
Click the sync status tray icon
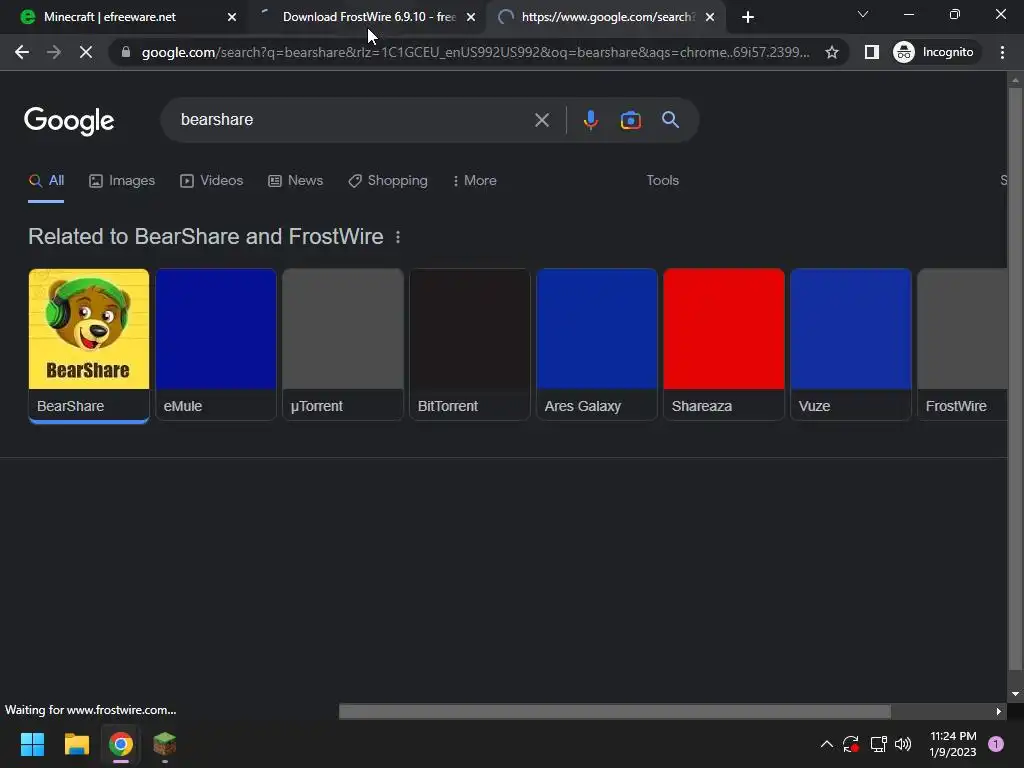[850, 744]
